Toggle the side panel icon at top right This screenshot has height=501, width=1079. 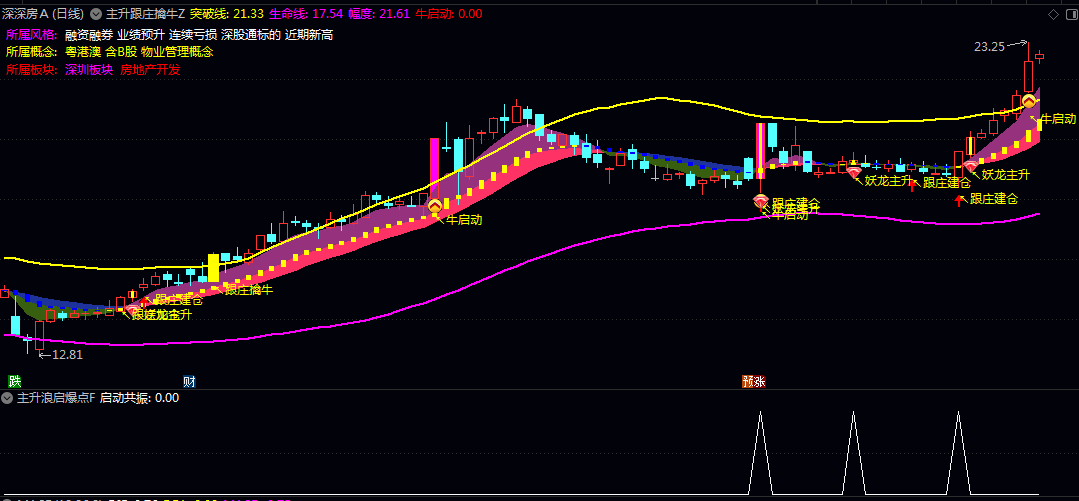click(x=1071, y=14)
